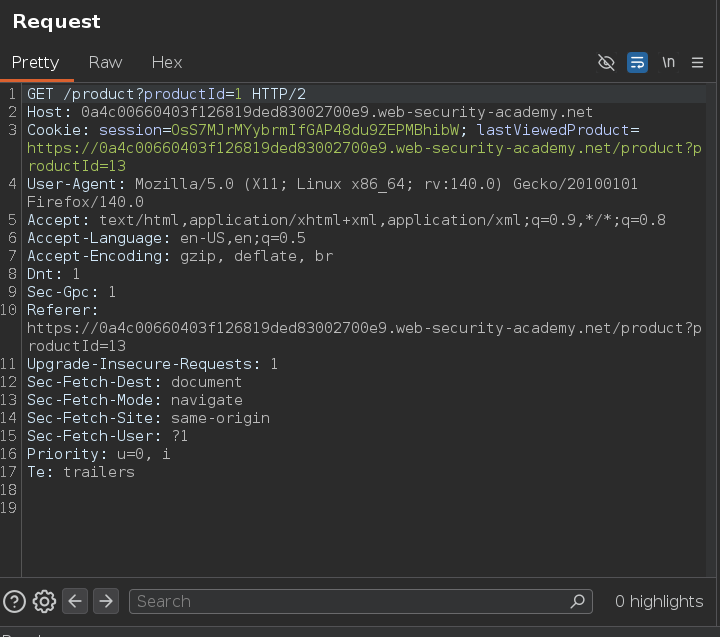Screen dimensions: 720x637
Task: Open the request editor hamburger menu
Action: (x=698, y=62)
